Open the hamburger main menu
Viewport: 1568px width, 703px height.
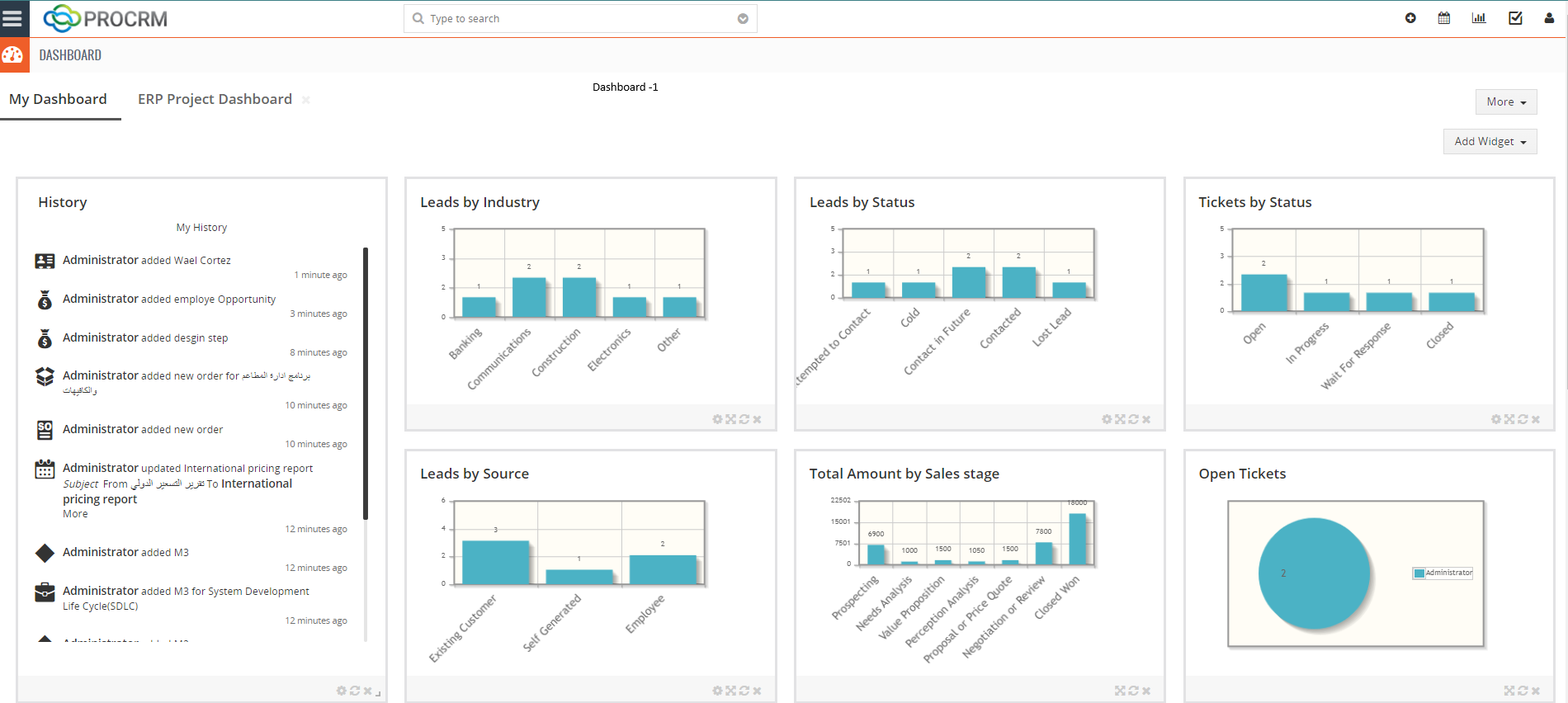click(13, 18)
